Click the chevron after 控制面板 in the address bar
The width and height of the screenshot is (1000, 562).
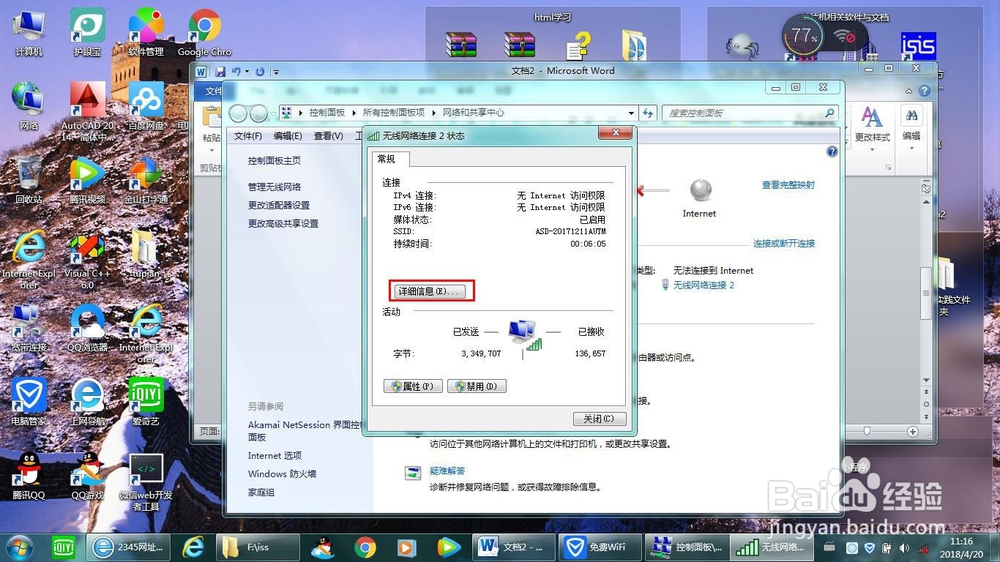coord(354,113)
